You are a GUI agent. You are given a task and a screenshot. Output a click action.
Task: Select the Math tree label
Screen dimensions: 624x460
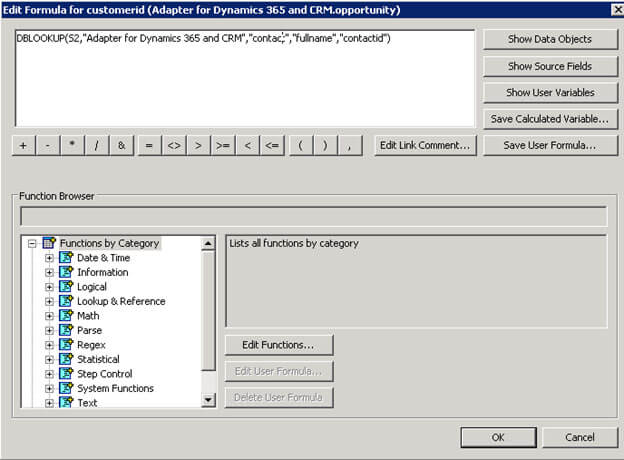pyautogui.click(x=88, y=316)
